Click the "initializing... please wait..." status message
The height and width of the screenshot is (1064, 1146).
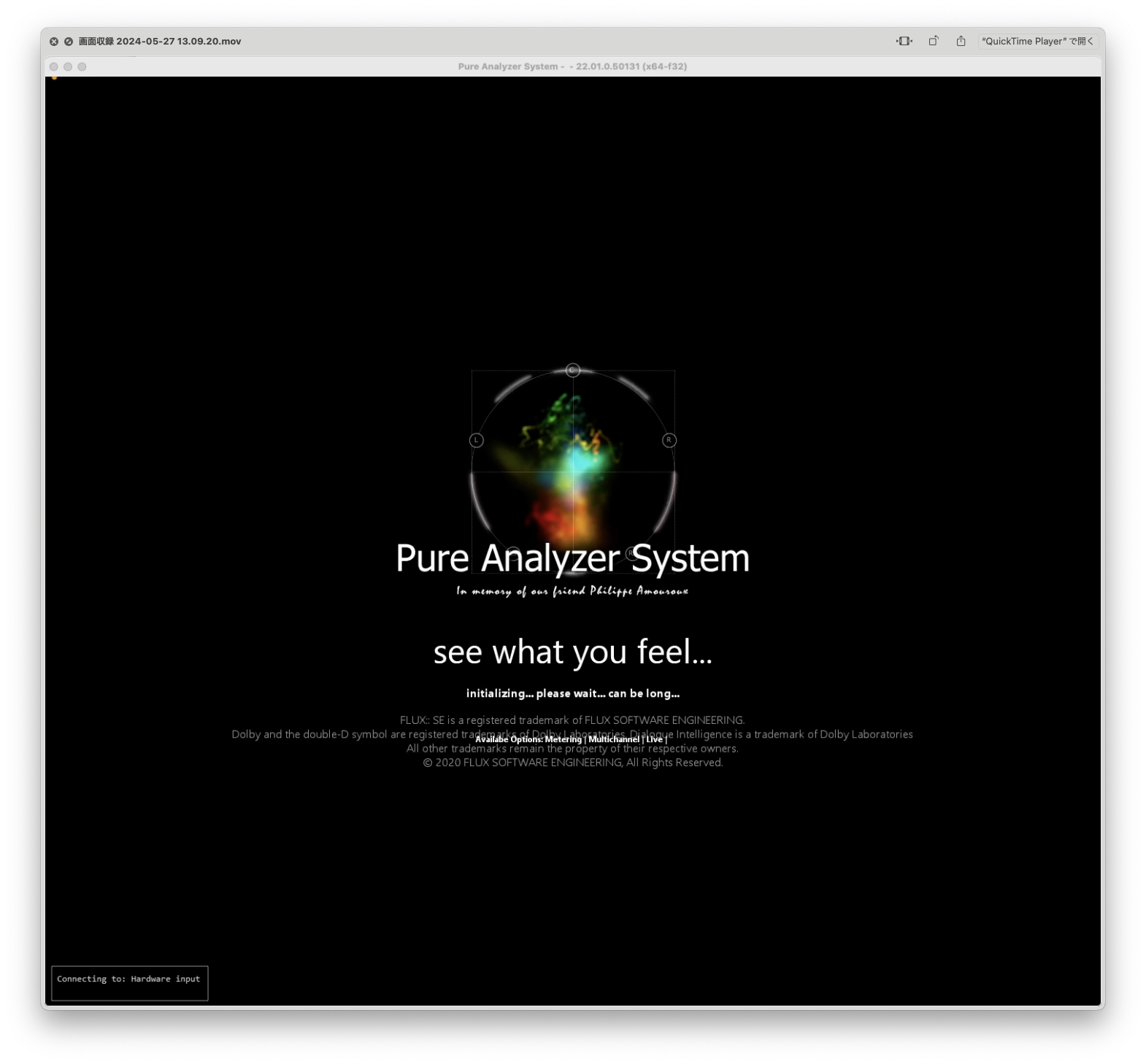(573, 693)
